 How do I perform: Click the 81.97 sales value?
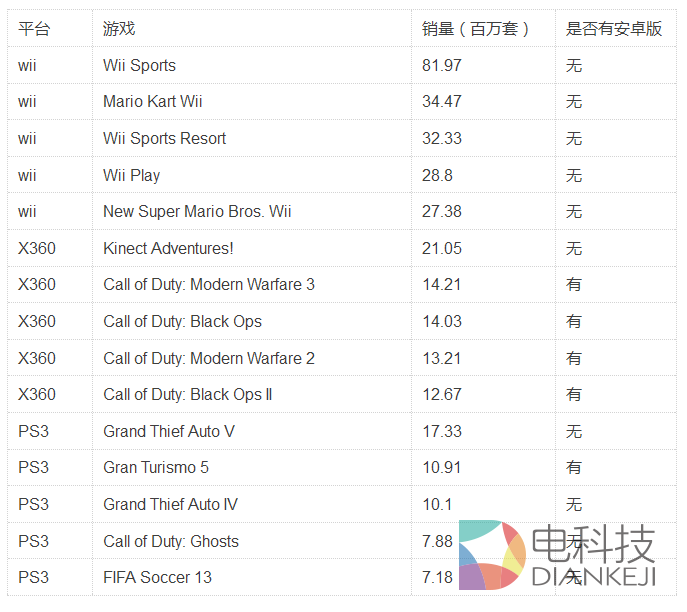[442, 65]
